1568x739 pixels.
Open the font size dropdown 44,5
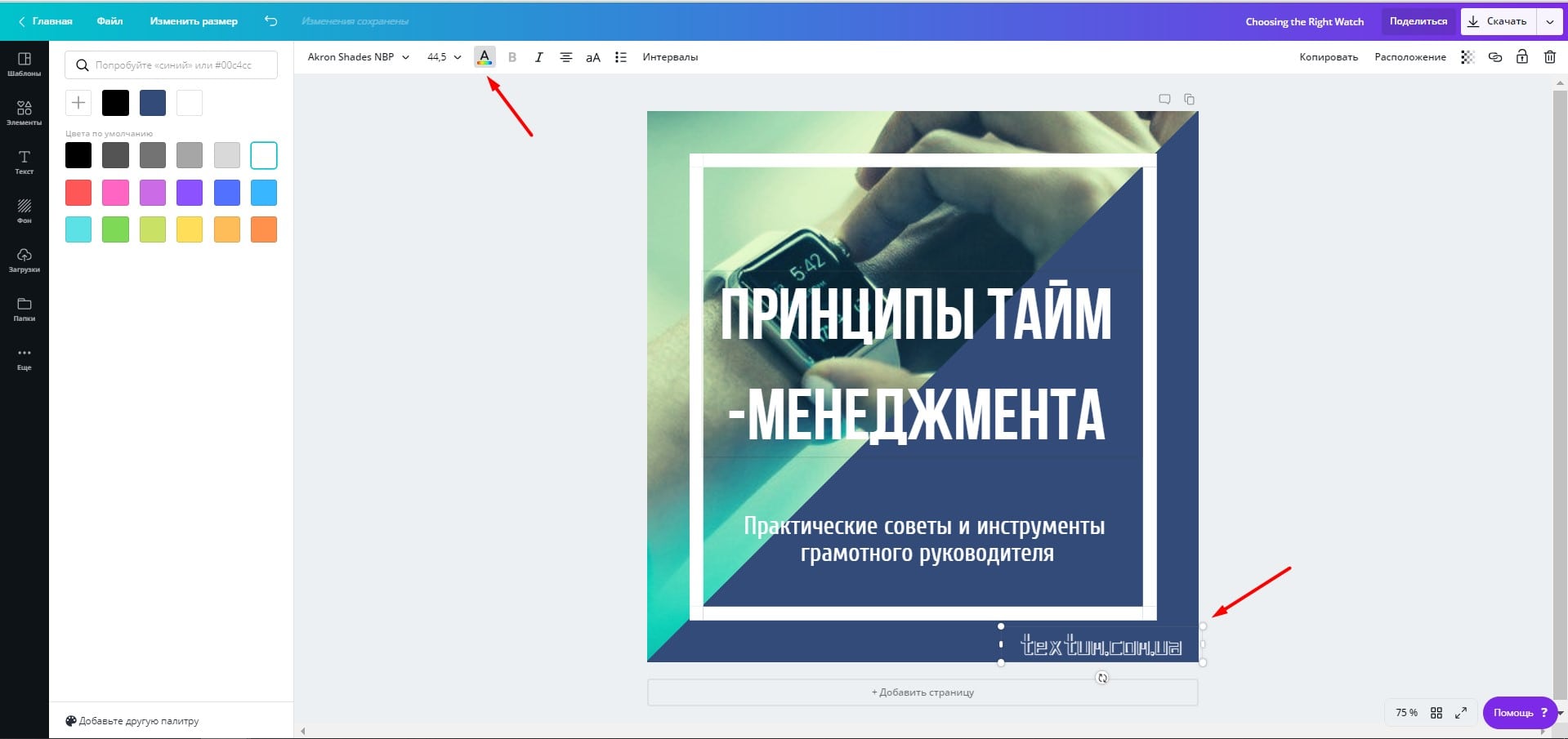[x=444, y=57]
